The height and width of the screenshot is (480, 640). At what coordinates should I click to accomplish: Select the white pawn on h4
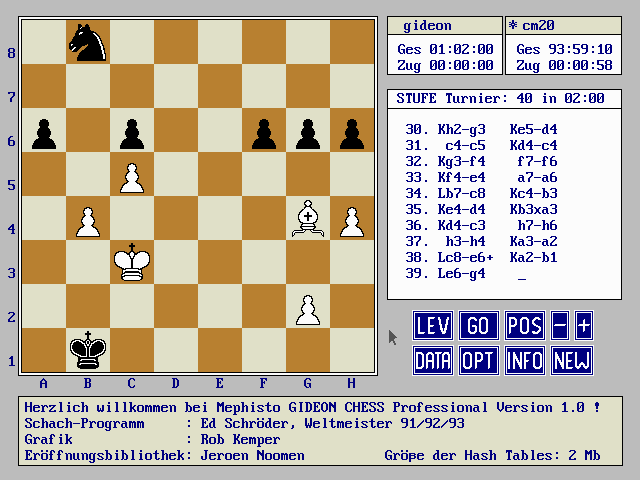point(352,222)
